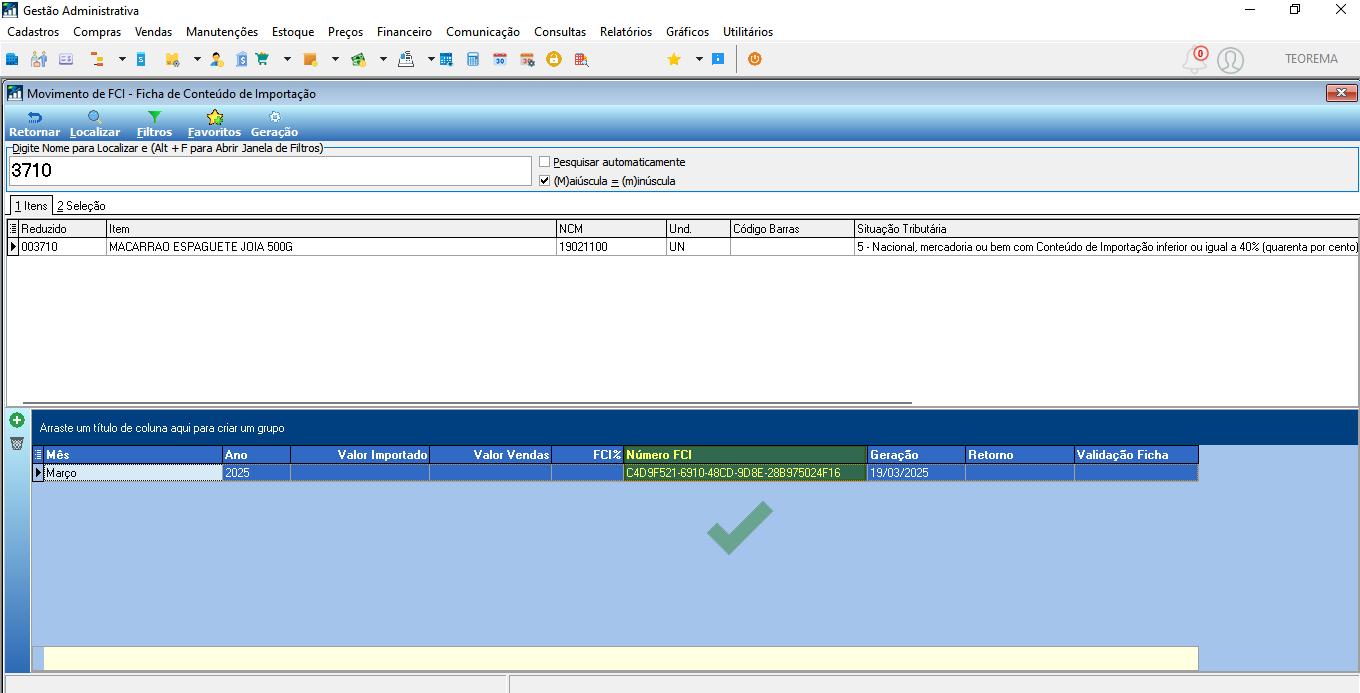This screenshot has width=1360, height=693.
Task: Click the purple ID card icon
Action: (x=66, y=59)
